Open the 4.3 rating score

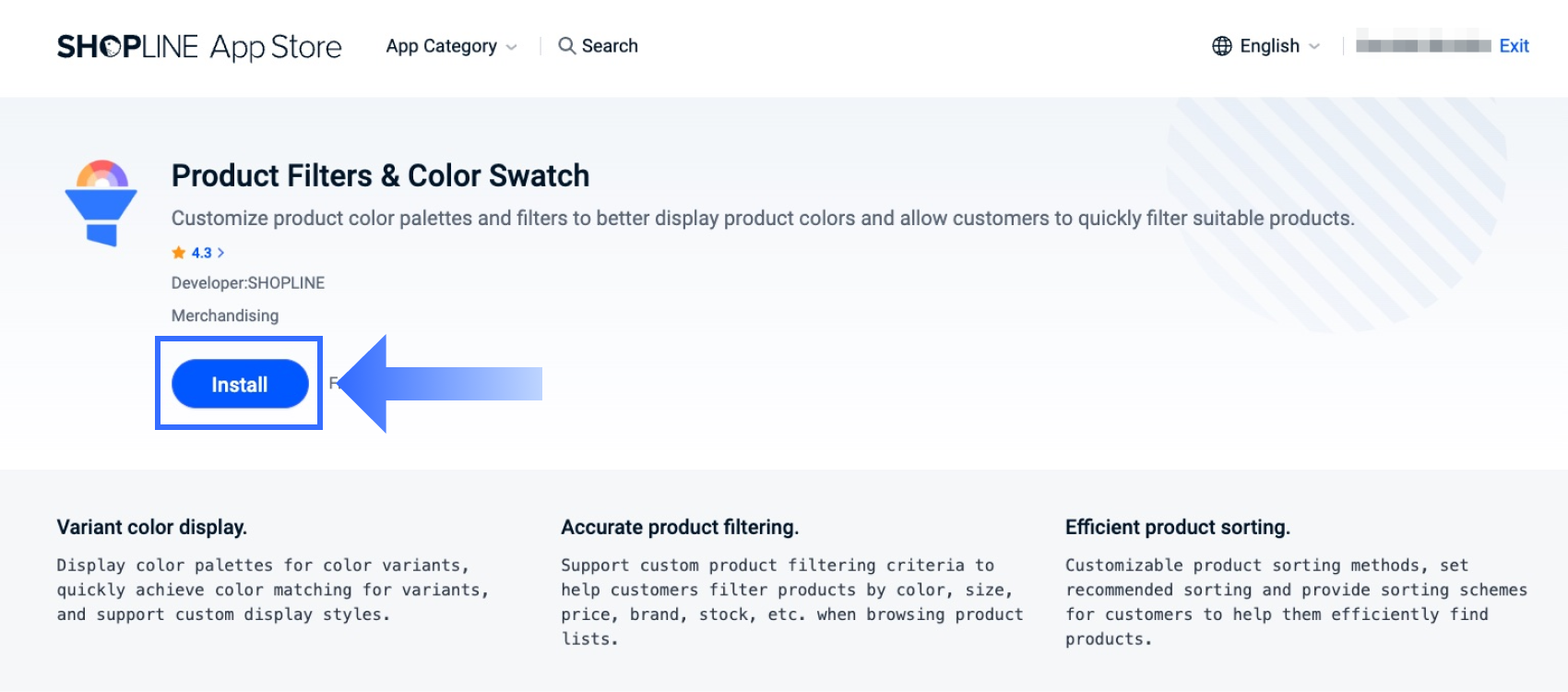[202, 253]
